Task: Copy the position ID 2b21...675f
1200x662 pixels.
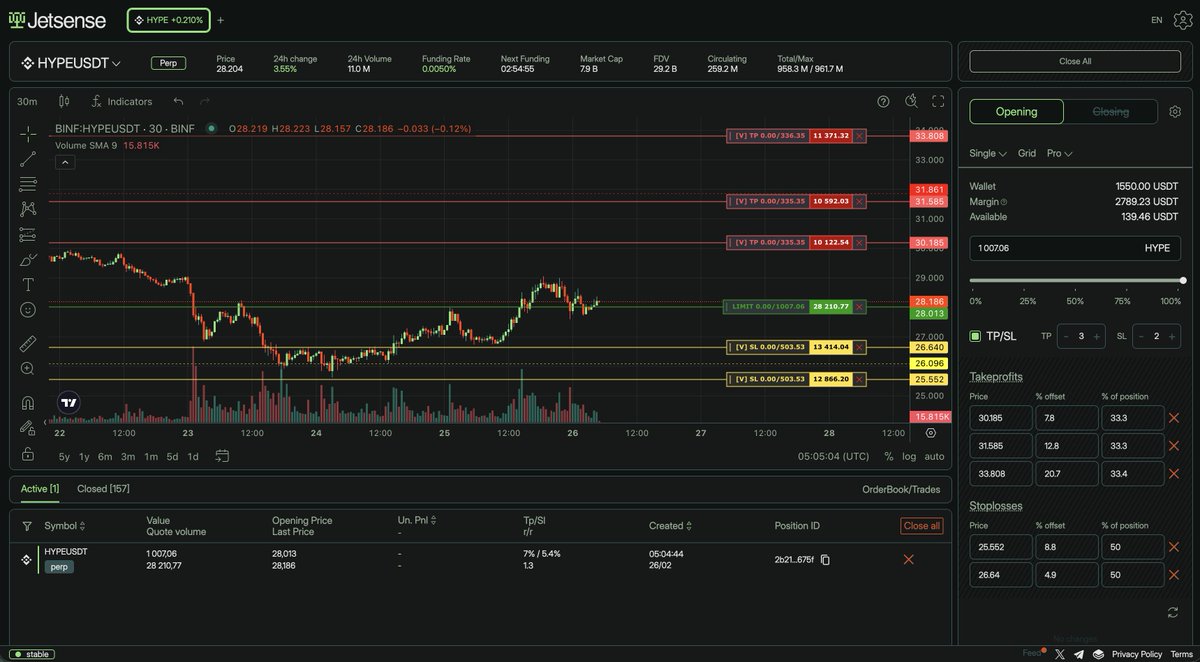Action: (825, 560)
